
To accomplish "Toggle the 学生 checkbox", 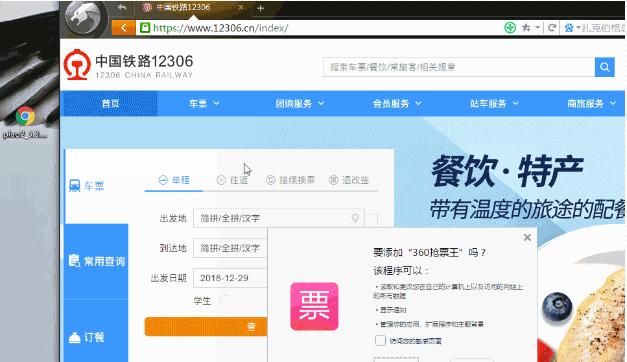I will tap(225, 300).
